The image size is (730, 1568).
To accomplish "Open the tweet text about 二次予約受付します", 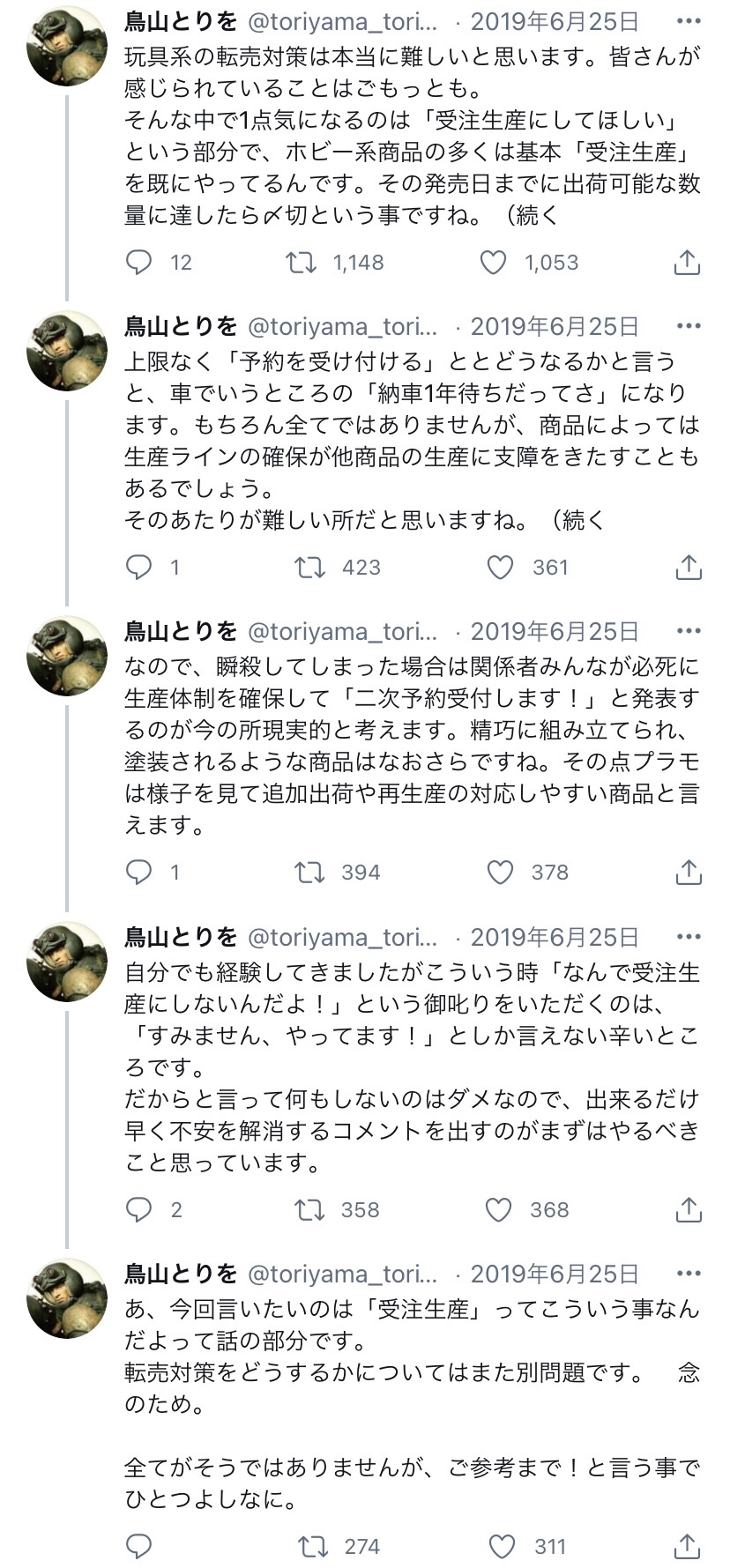I will coord(411,746).
